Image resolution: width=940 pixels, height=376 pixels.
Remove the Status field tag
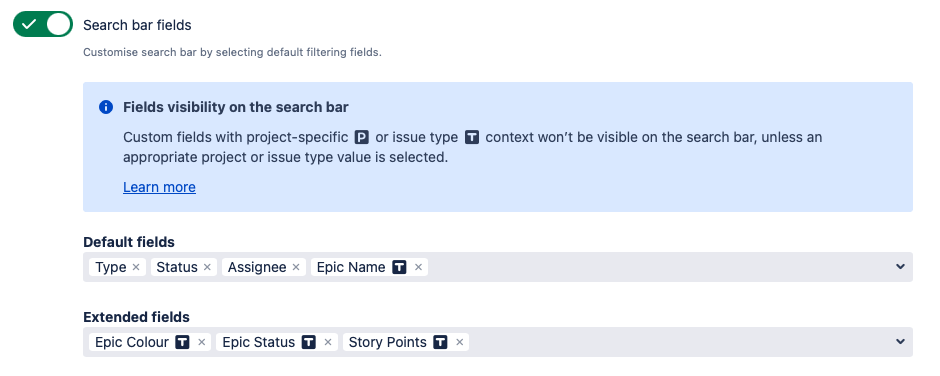coord(207,267)
